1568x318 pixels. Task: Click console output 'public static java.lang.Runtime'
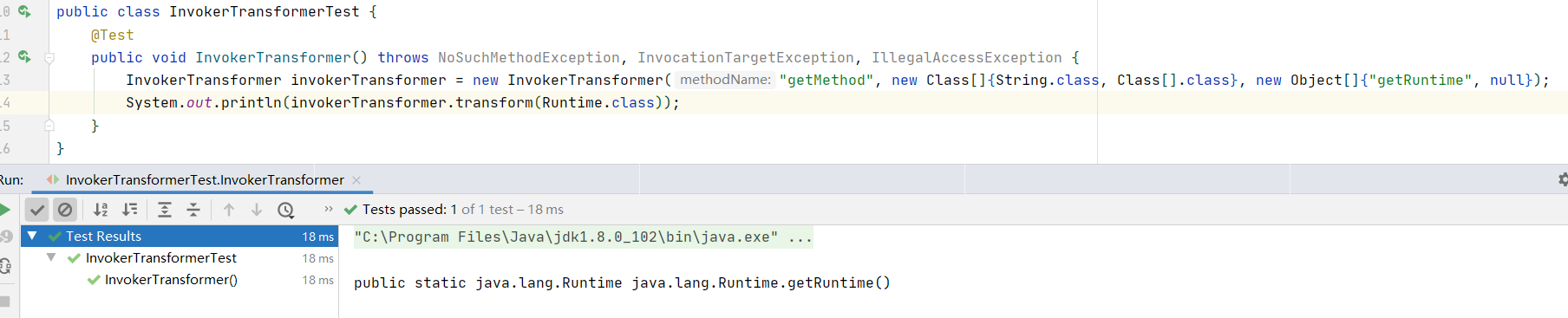487,283
